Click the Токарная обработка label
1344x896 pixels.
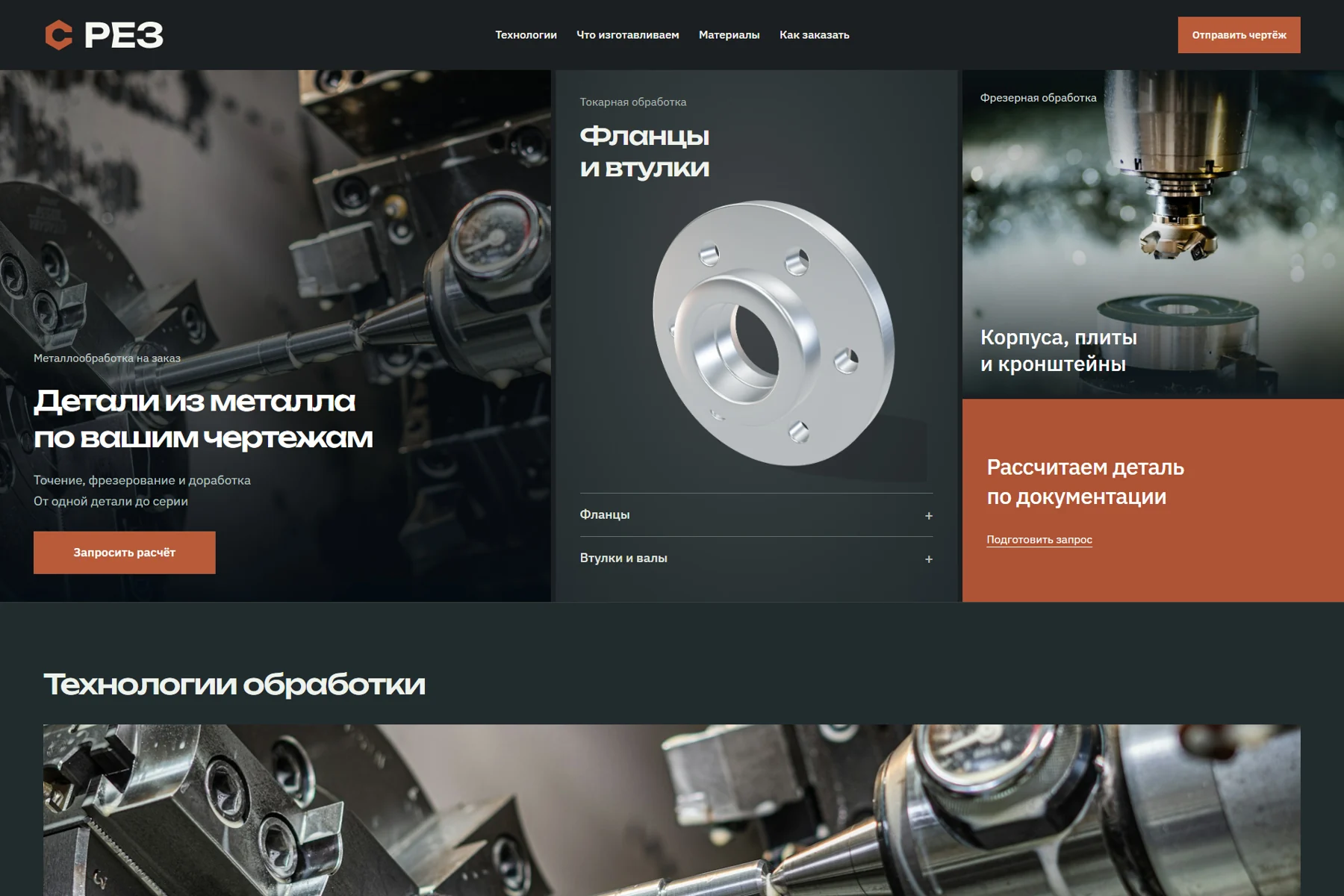tap(633, 102)
